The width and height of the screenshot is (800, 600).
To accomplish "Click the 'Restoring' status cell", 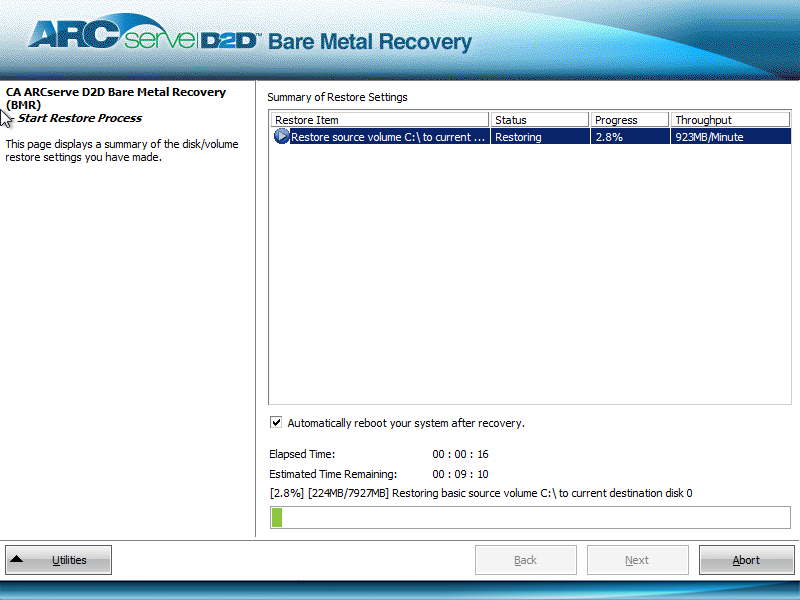I will coord(540,137).
